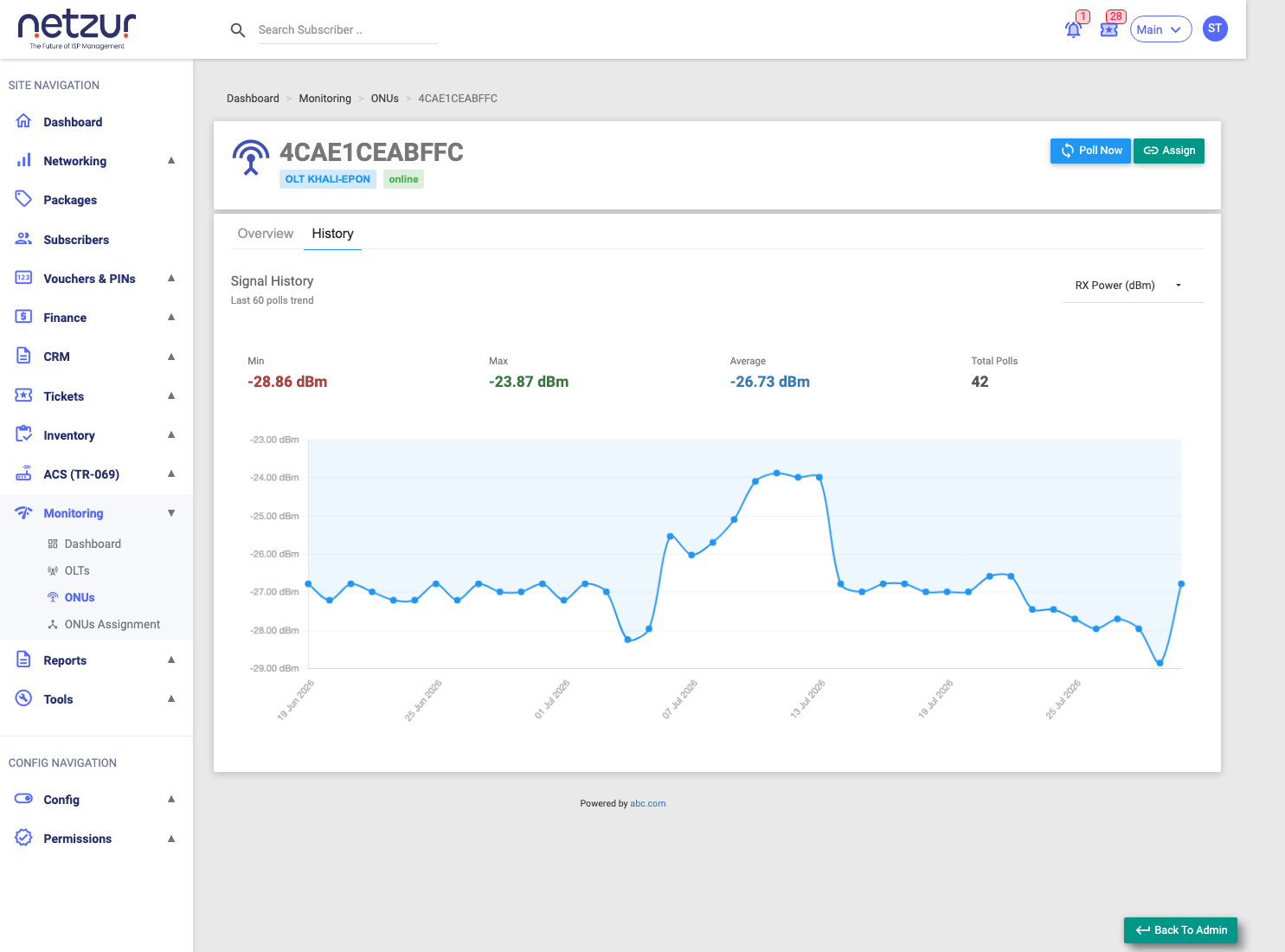Image resolution: width=1285 pixels, height=952 pixels.
Task: Open Monitoring Dashboard submenu item
Action: [93, 544]
